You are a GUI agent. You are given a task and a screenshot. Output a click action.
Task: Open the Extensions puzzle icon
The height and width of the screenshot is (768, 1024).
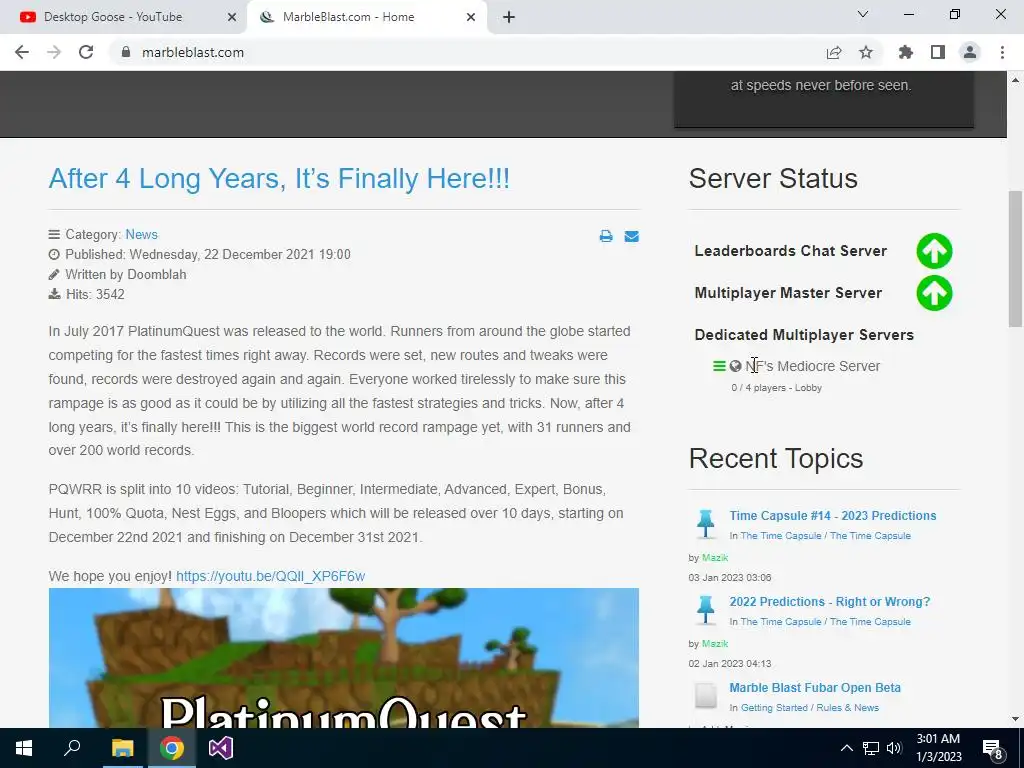coord(906,52)
